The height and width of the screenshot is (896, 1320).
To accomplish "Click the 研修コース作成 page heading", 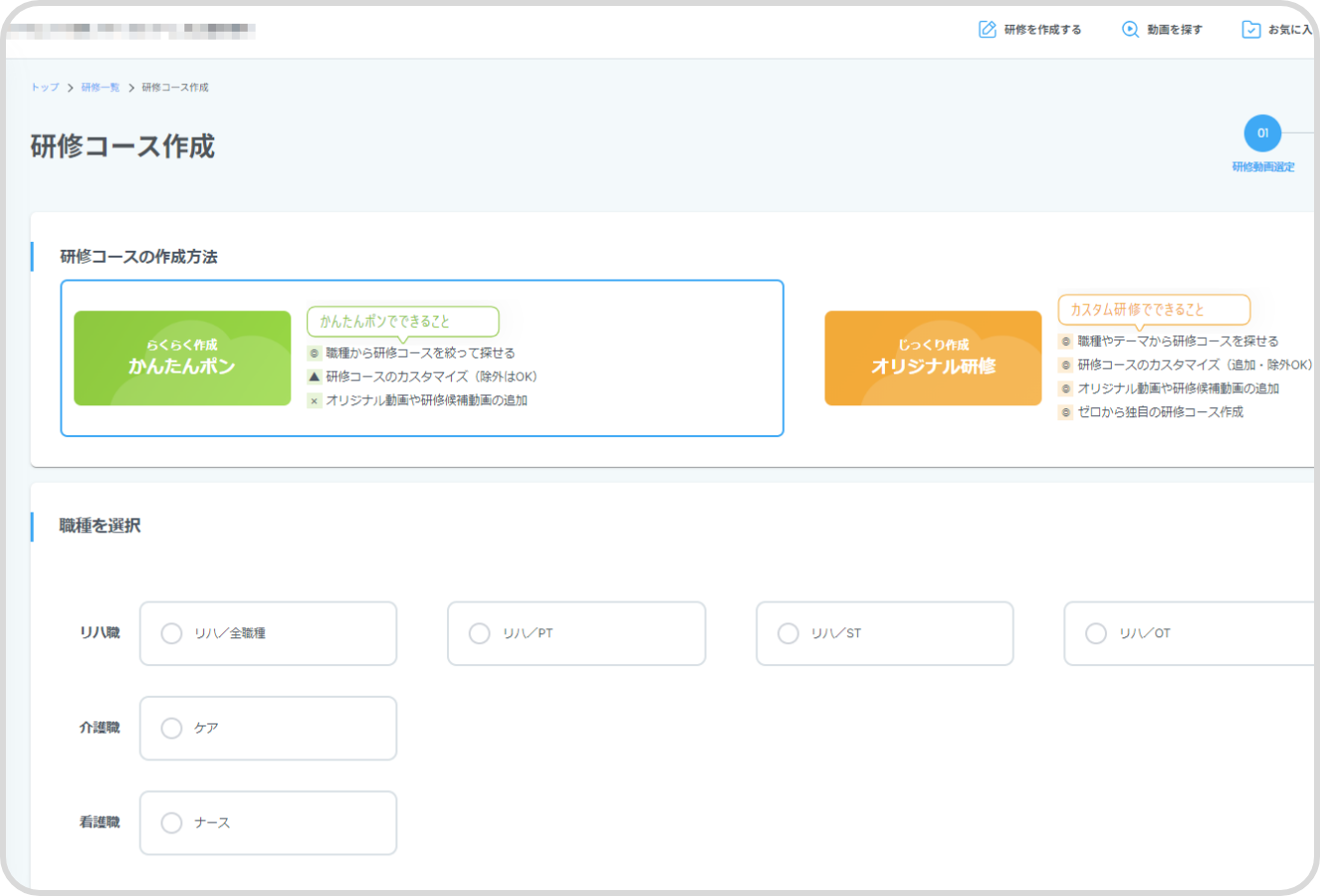I will pyautogui.click(x=123, y=147).
